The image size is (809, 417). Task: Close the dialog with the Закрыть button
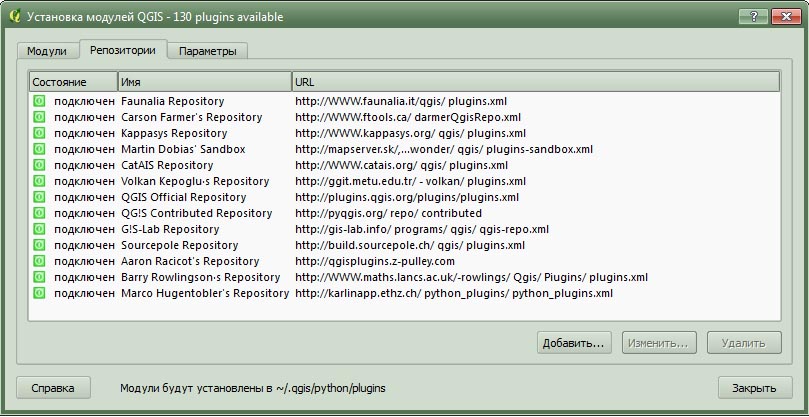click(x=754, y=388)
